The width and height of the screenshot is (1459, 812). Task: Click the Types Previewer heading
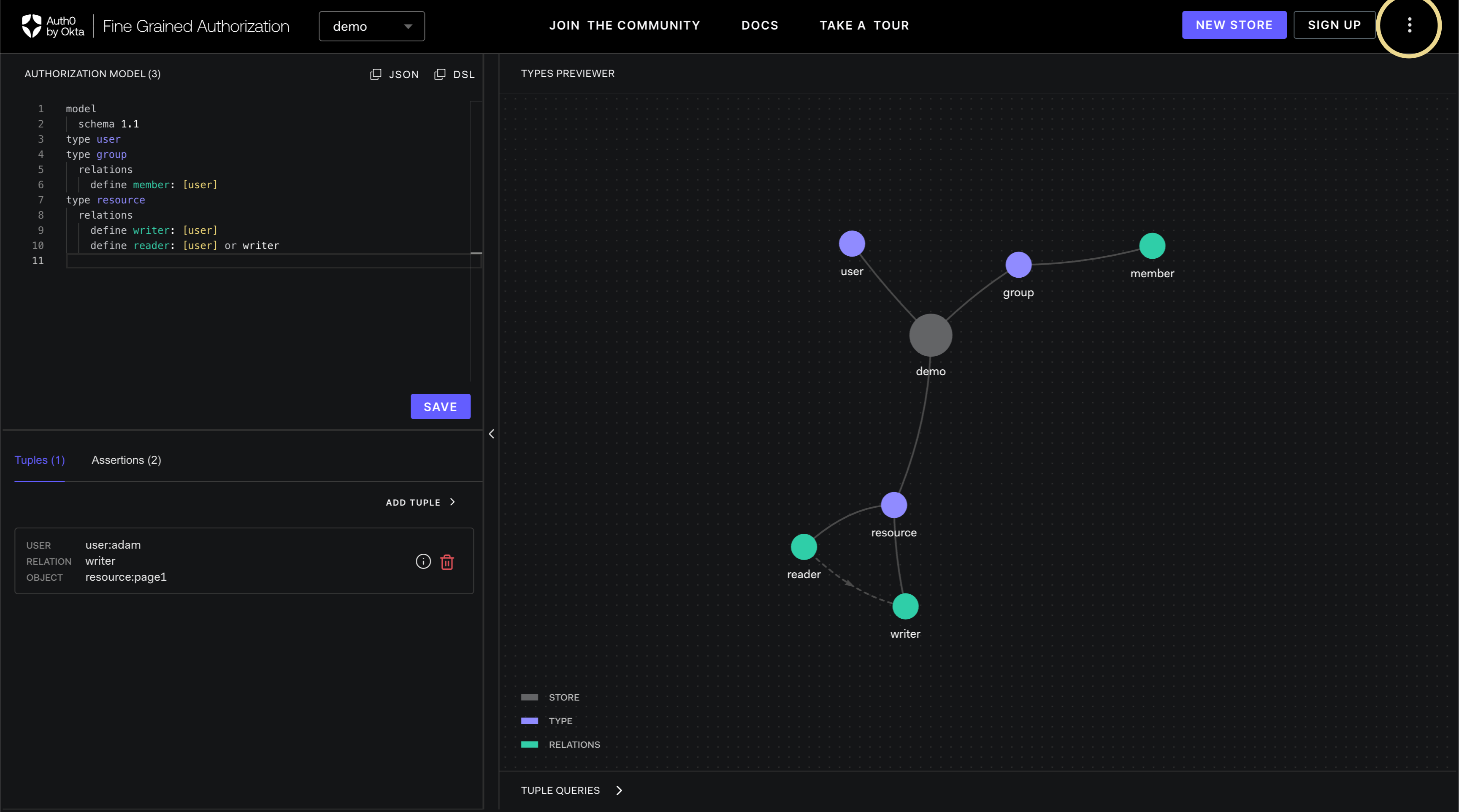pos(567,73)
